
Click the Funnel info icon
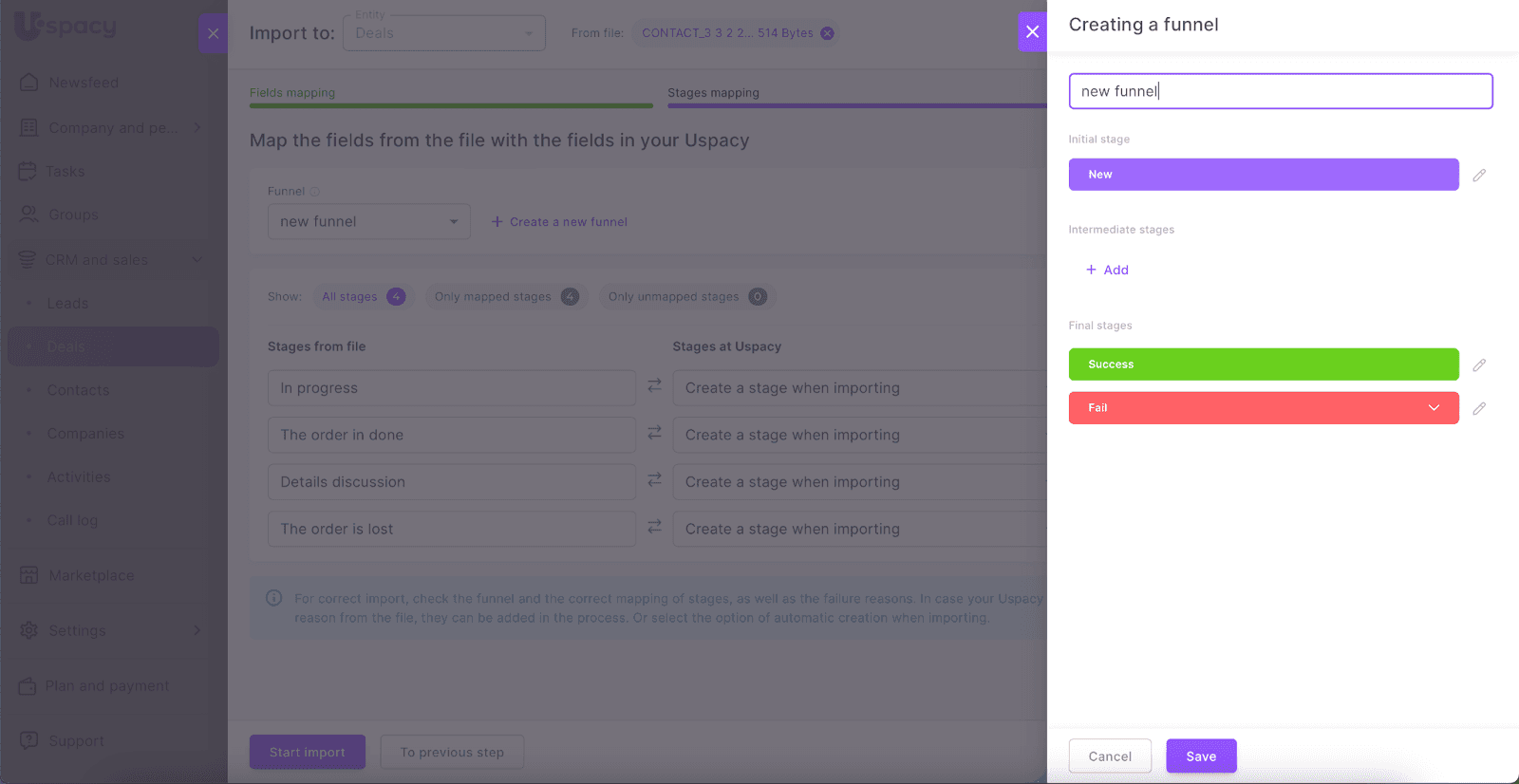click(x=314, y=192)
